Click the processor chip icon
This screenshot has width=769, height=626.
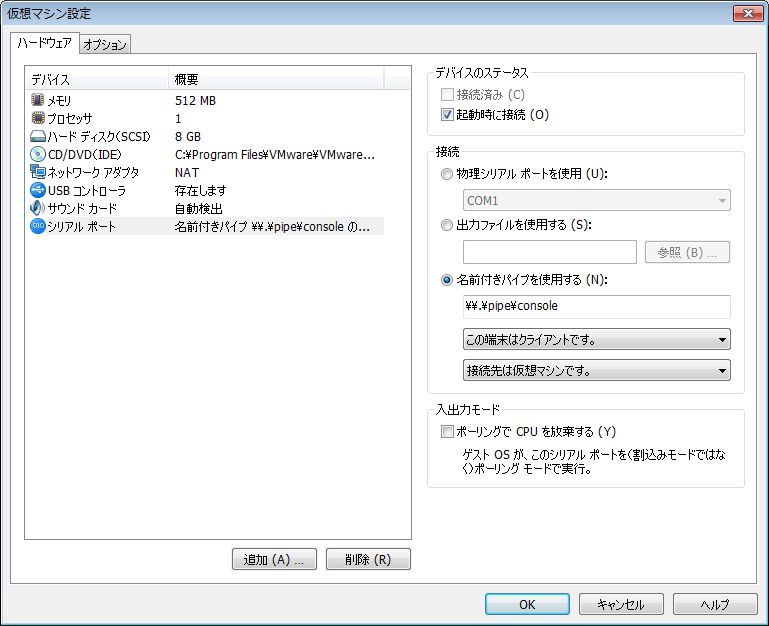coord(37,118)
